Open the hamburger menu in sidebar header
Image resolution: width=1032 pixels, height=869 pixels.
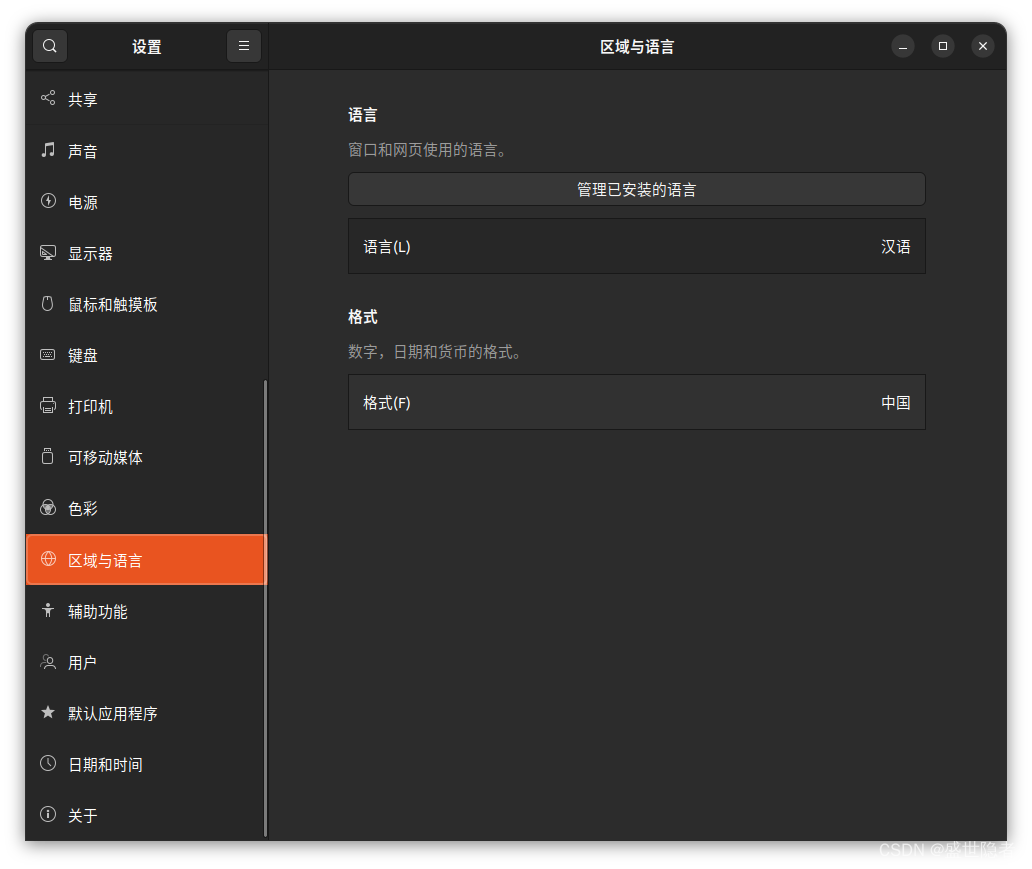pos(244,46)
